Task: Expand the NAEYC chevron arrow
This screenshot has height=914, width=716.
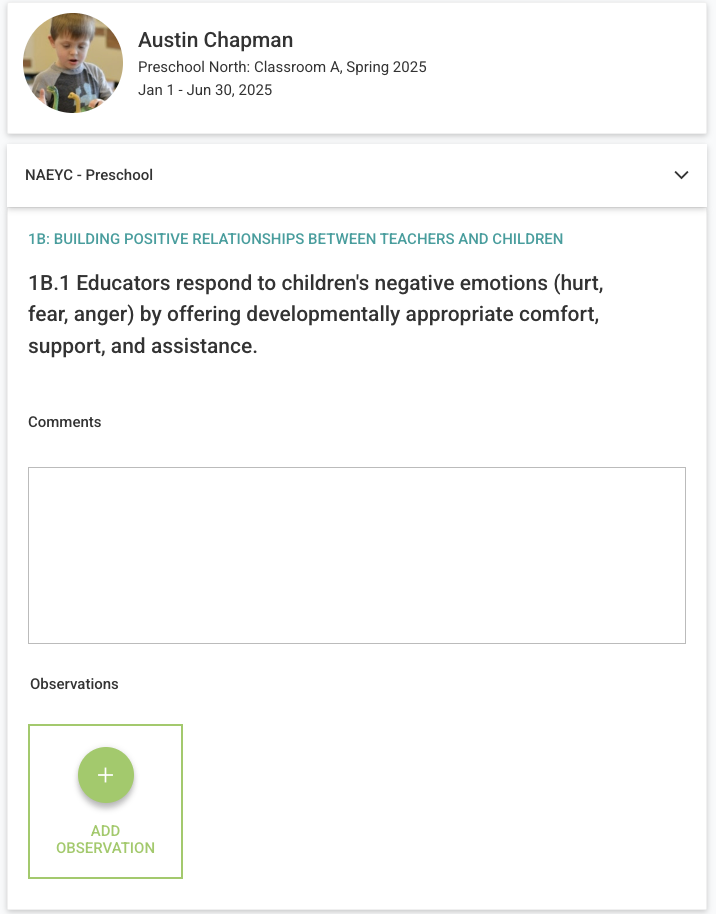Action: (681, 175)
